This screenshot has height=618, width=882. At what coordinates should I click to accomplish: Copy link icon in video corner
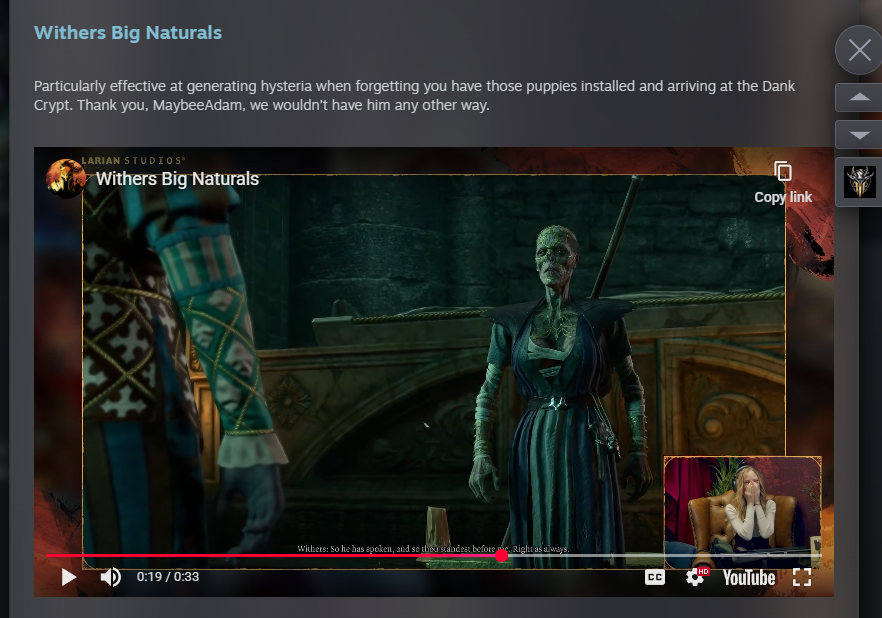point(783,172)
